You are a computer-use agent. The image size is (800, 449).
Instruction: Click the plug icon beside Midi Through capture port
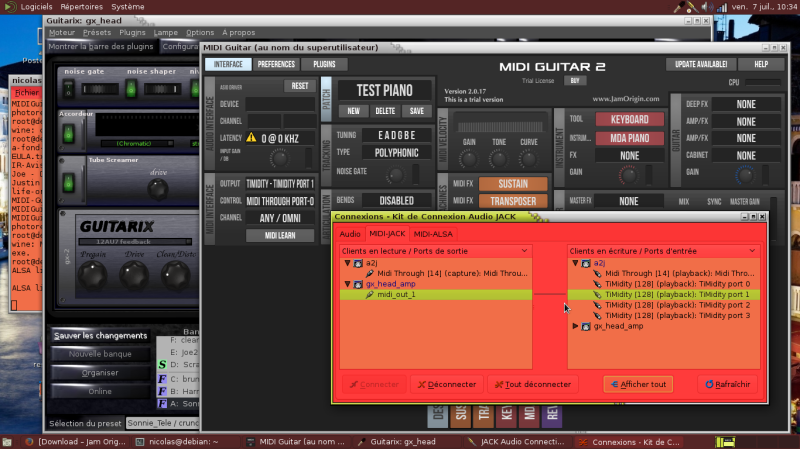[370, 273]
